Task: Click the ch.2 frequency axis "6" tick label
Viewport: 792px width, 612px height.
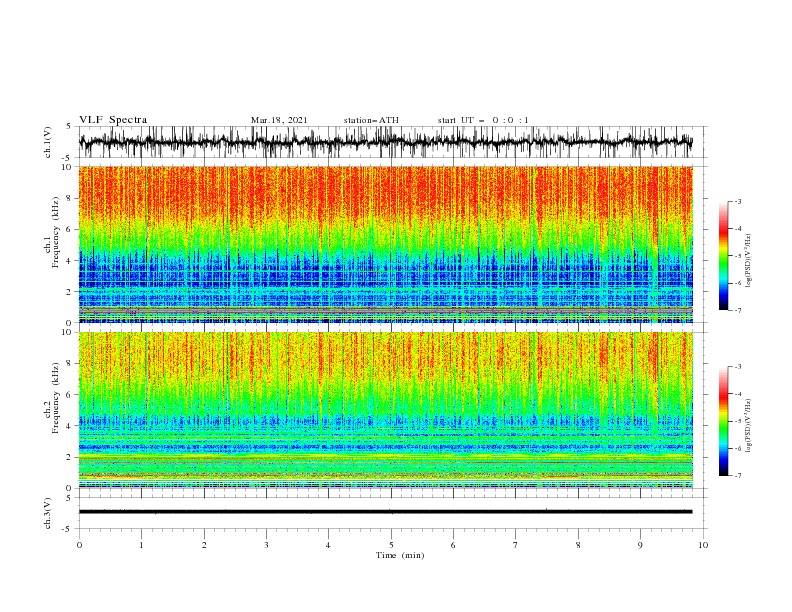Action: click(70, 395)
